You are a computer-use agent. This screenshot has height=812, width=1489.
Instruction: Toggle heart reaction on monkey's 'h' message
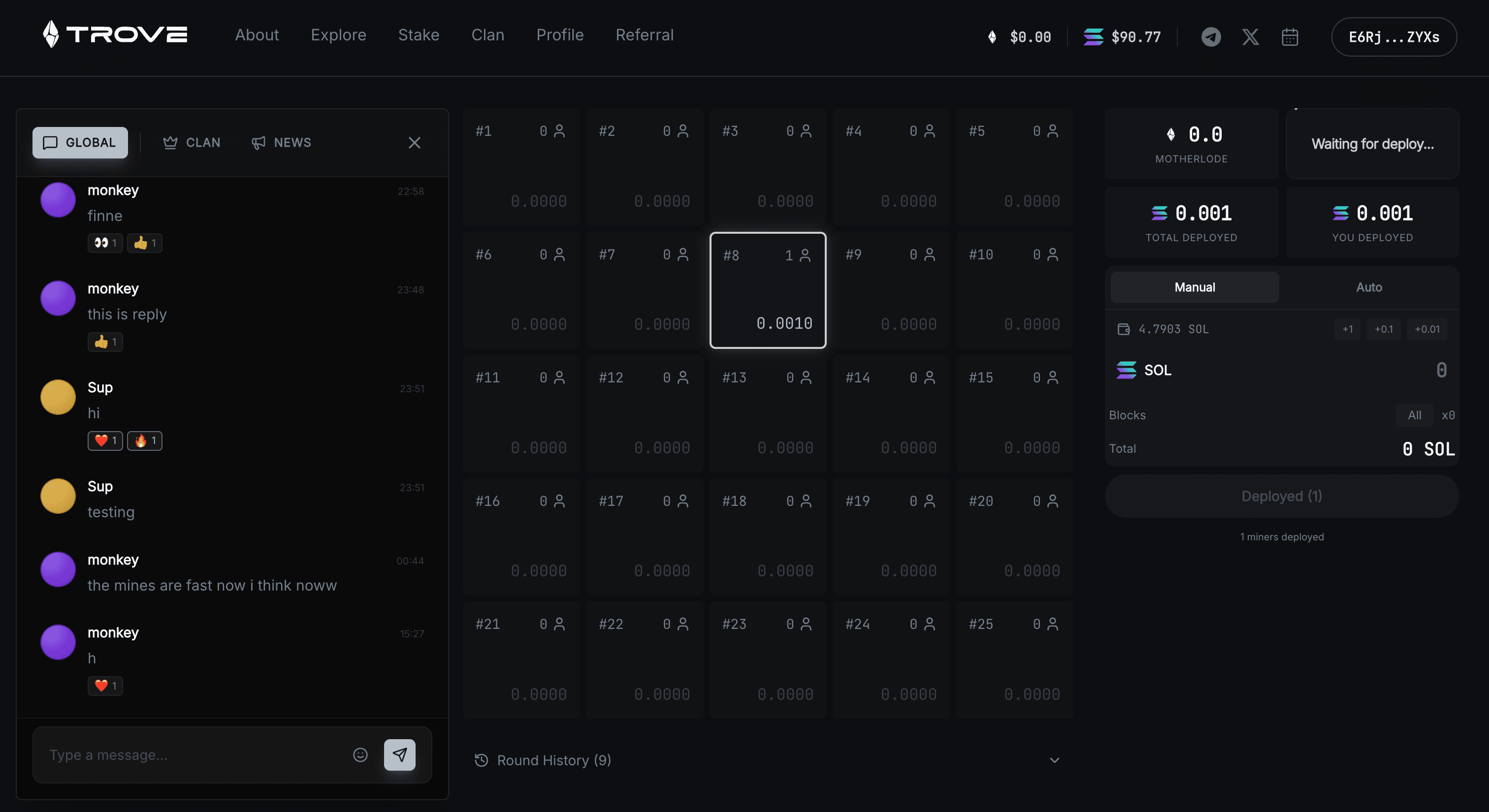(x=105, y=686)
